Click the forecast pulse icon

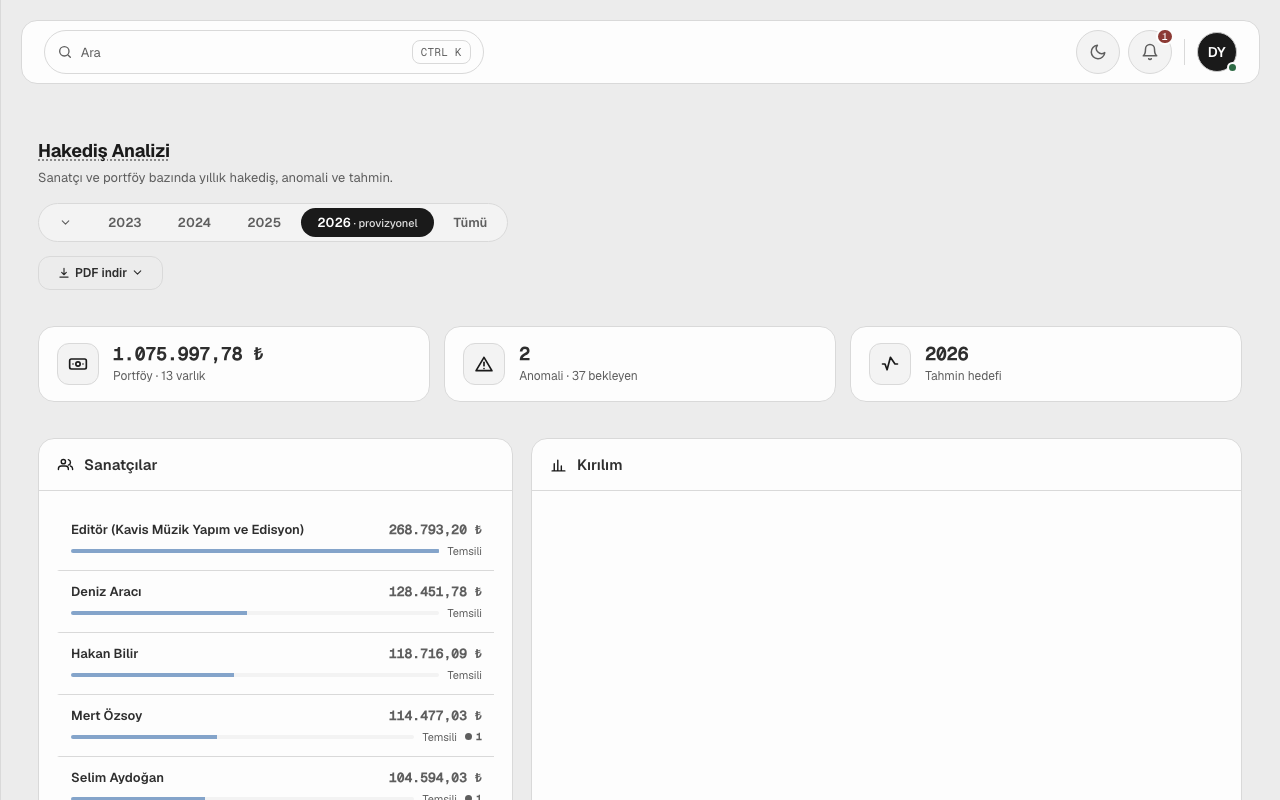tap(890, 364)
